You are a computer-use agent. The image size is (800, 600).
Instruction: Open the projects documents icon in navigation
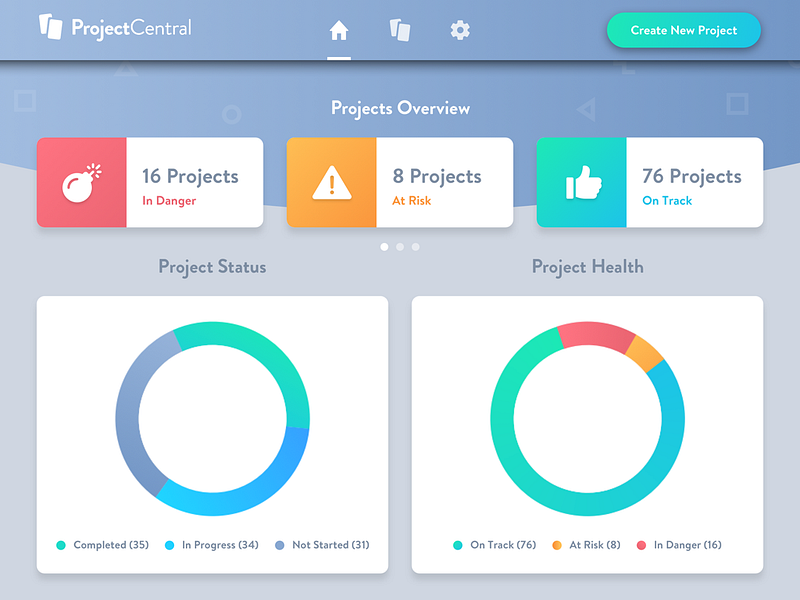(400, 31)
